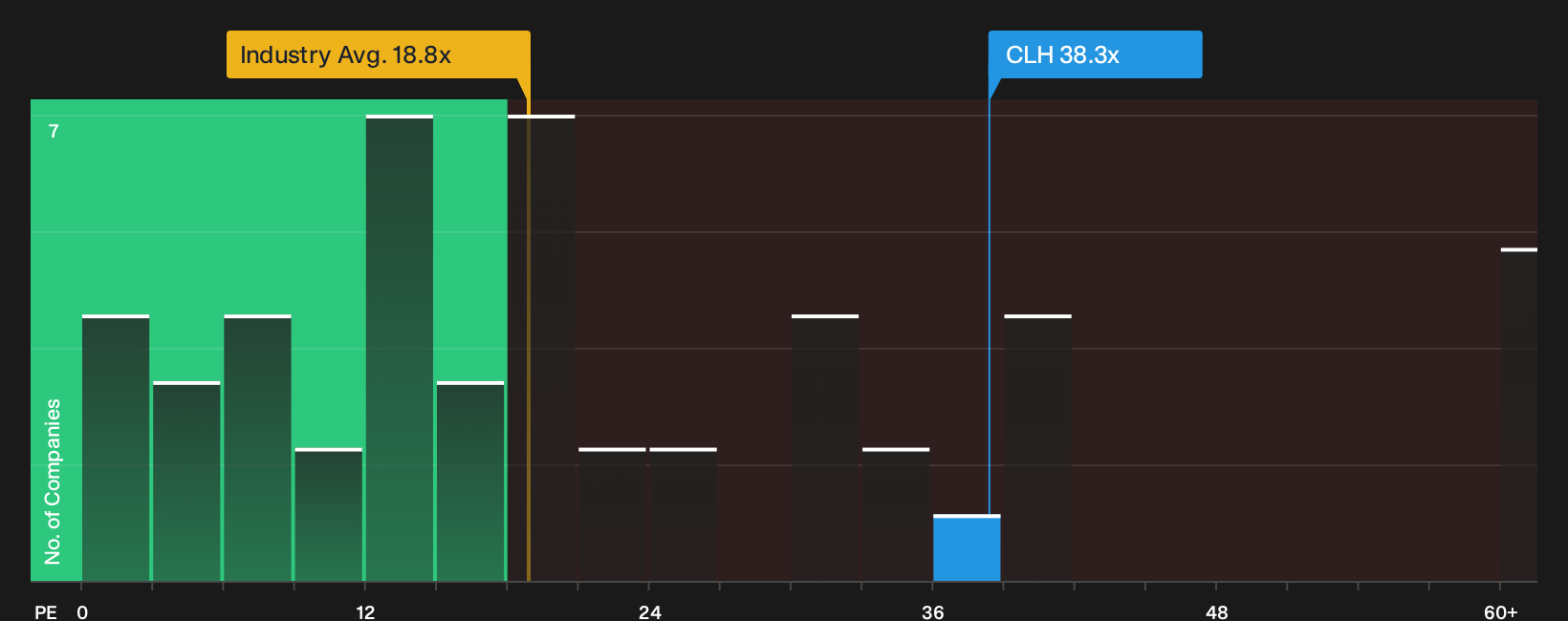The width and height of the screenshot is (1568, 621).
Task: Click the PE axis label 12
Action: tap(366, 611)
